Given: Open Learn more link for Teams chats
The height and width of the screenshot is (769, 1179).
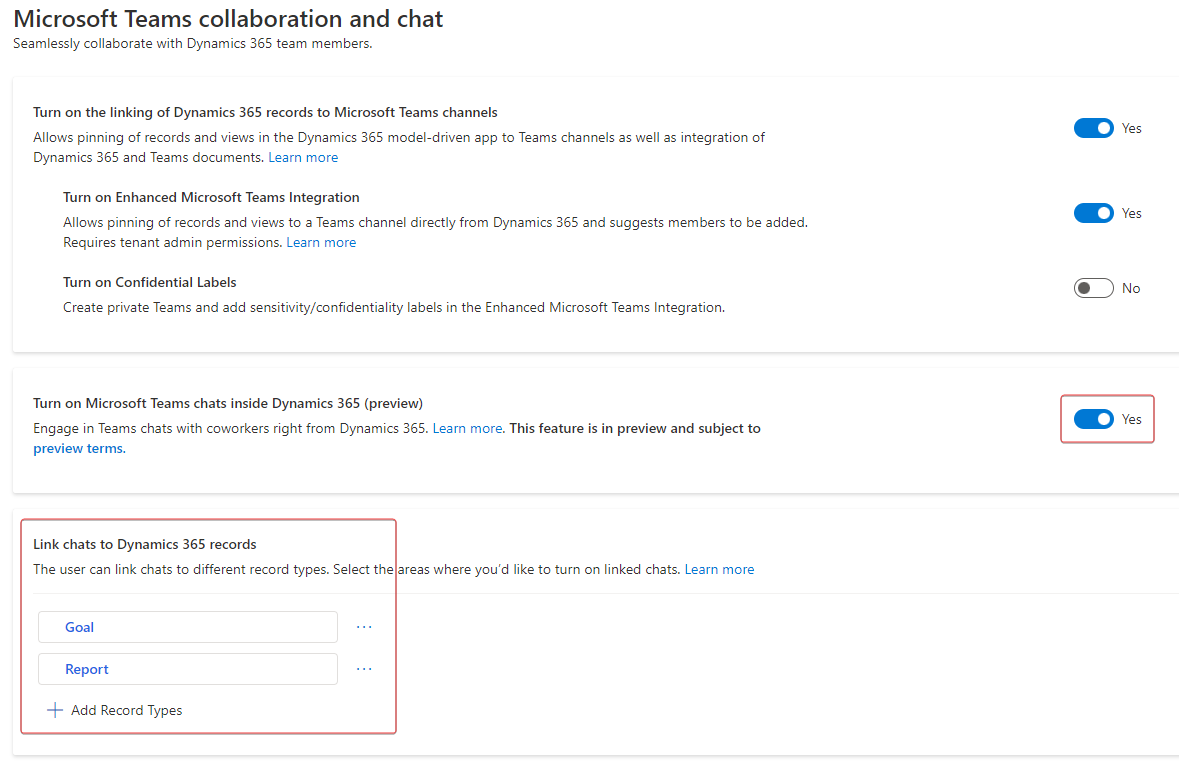Looking at the screenshot, I should point(467,428).
